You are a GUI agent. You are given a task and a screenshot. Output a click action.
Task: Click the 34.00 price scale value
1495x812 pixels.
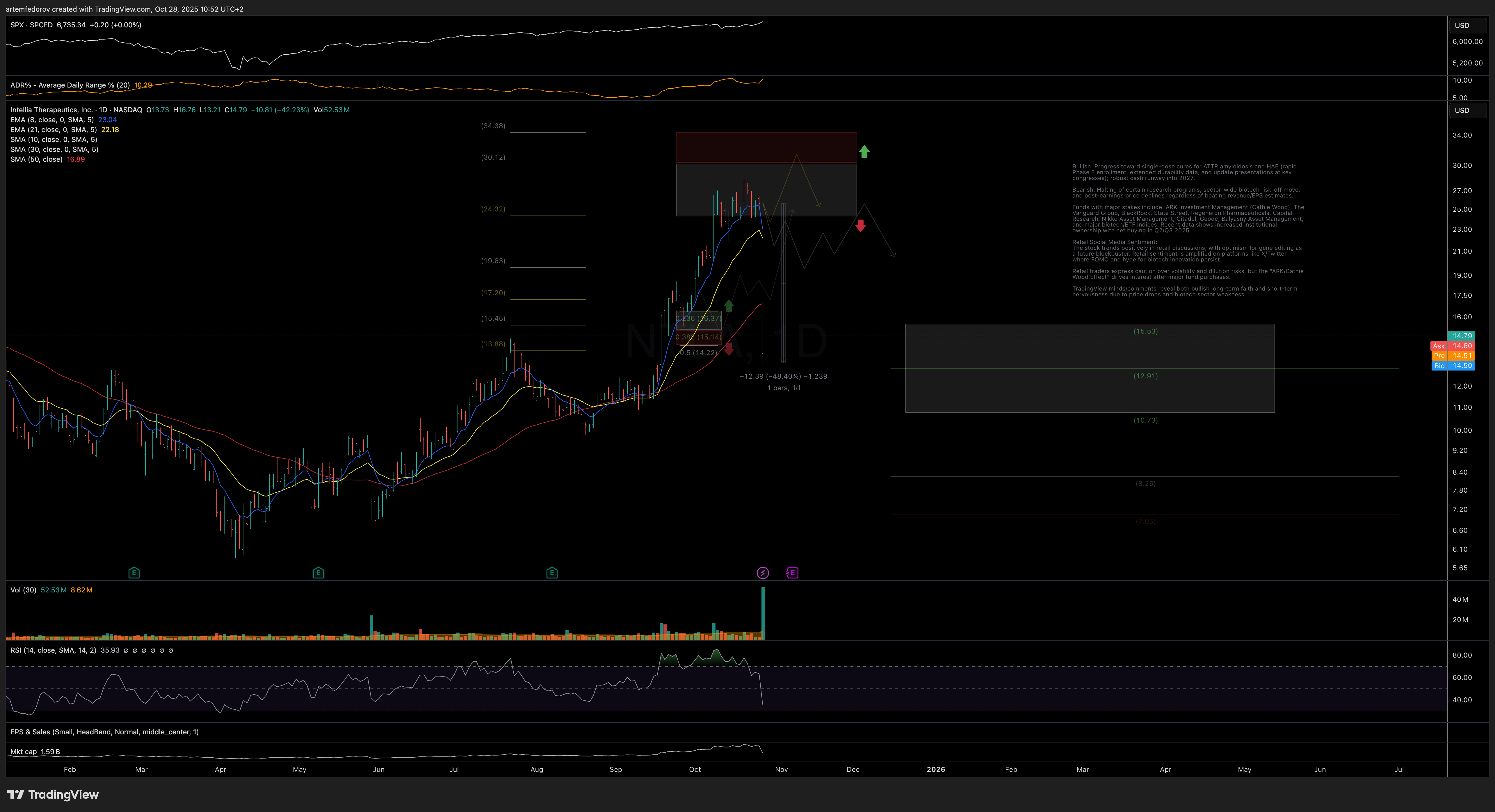(1462, 135)
